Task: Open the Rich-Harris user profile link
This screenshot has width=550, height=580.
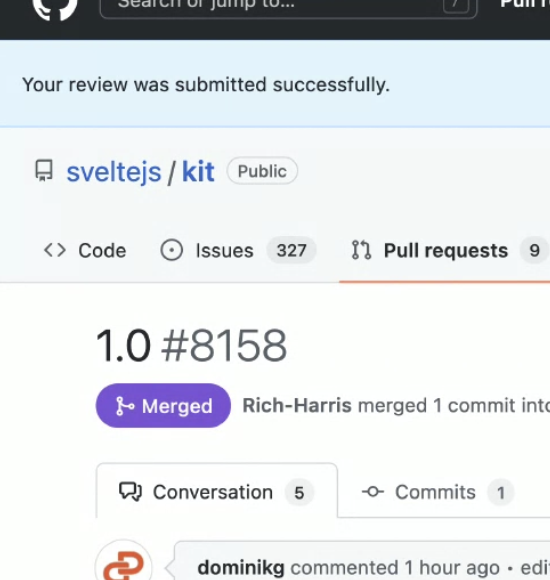Action: (297, 405)
